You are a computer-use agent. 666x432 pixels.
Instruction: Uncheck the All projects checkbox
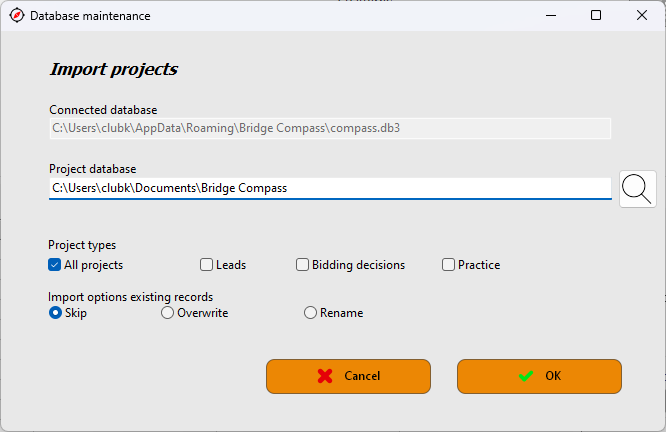click(54, 265)
